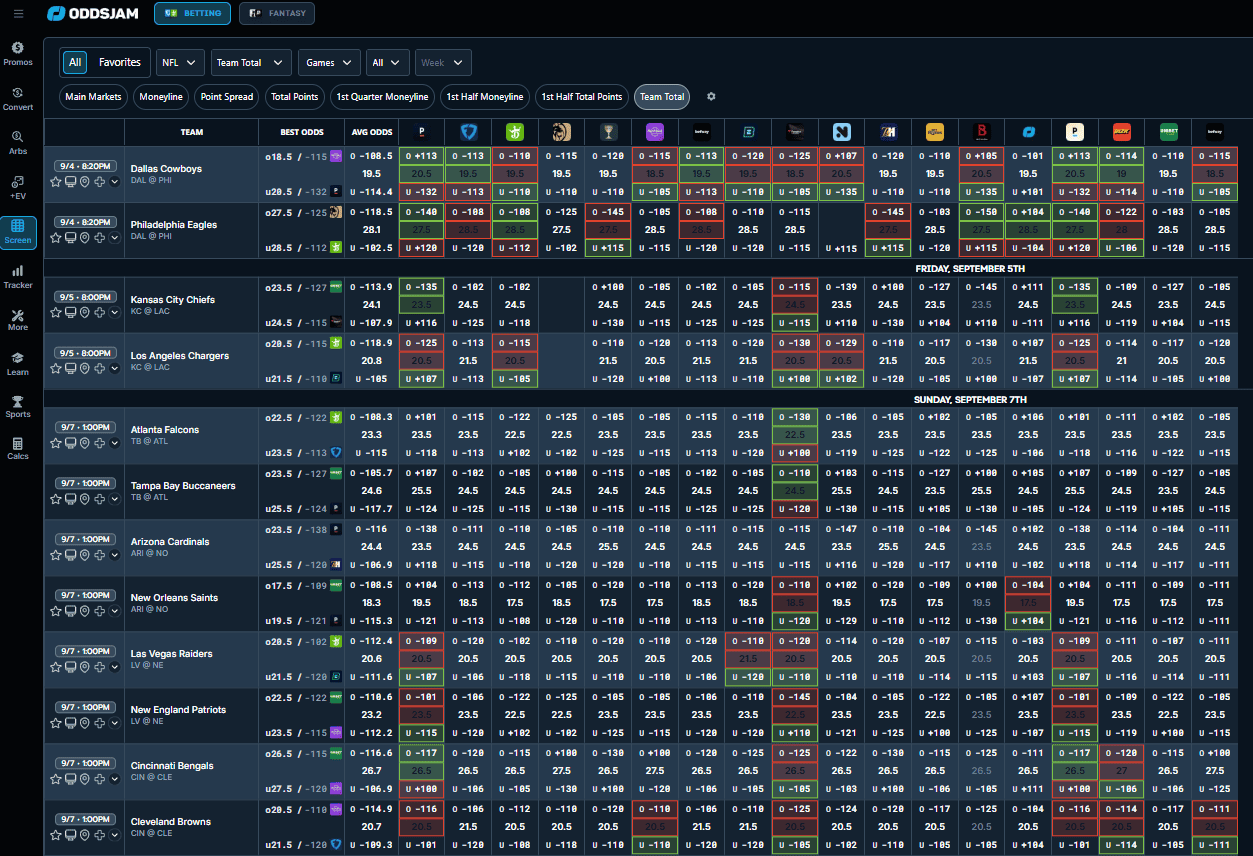Viewport: 1253px width, 856px height.
Task: Open the +EV page in the sidebar
Action: [18, 187]
